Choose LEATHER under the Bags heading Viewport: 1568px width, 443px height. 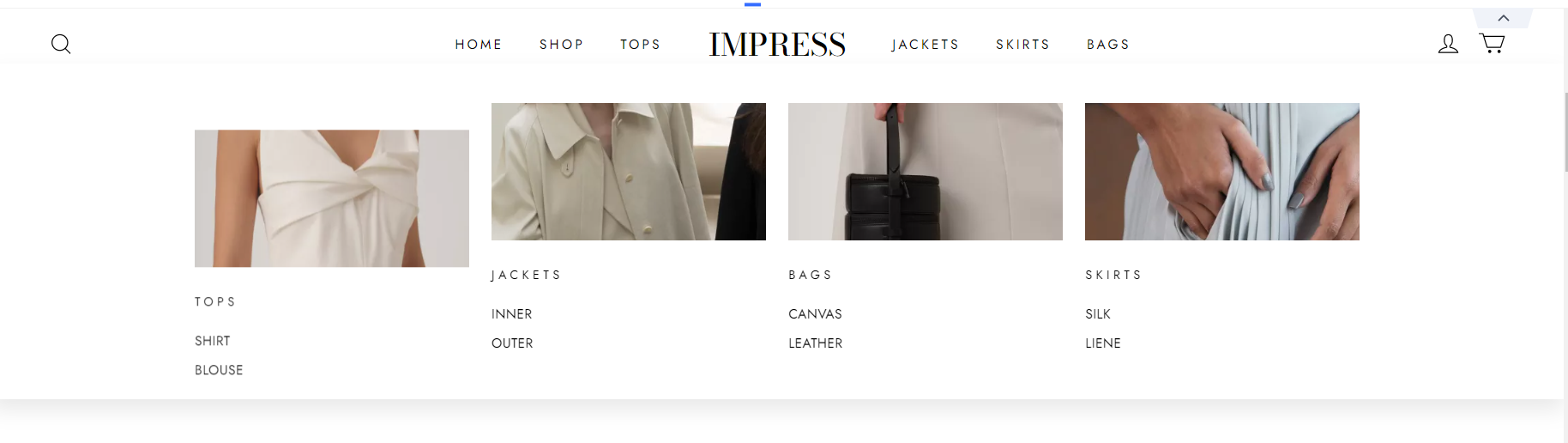(816, 343)
